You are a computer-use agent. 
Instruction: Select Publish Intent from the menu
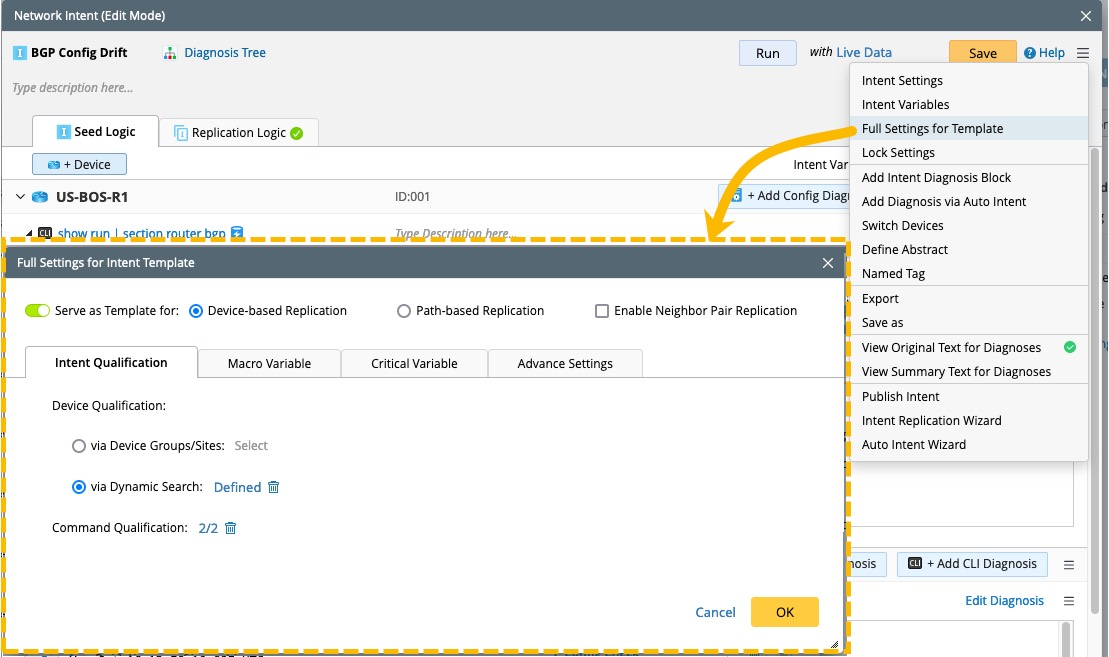point(901,396)
